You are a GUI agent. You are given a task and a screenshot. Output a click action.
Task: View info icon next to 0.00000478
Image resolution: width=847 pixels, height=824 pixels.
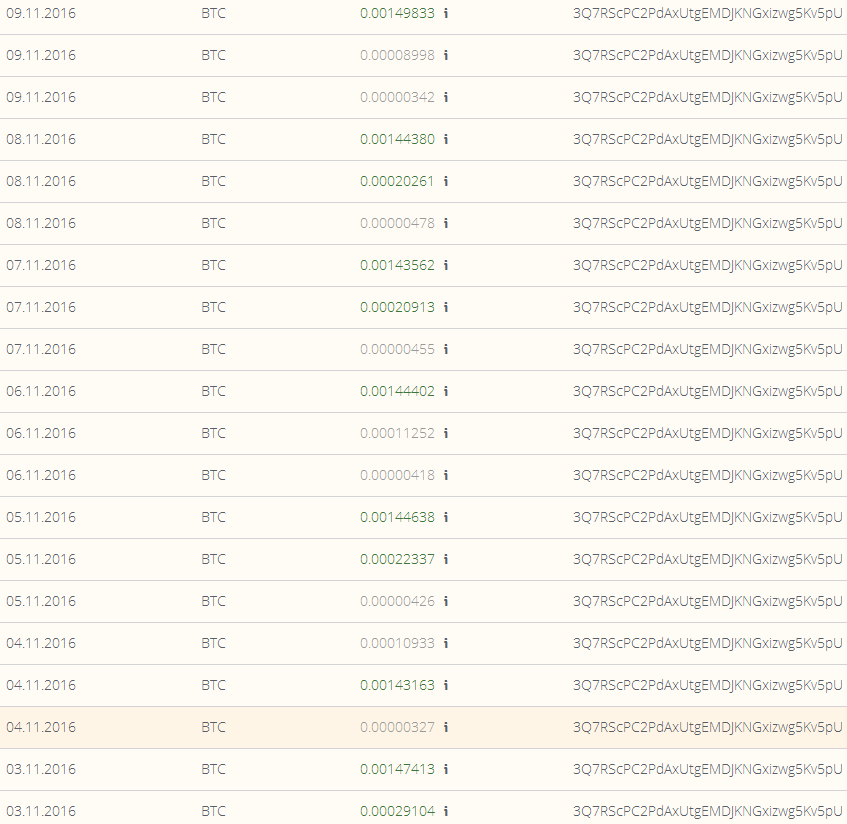[x=446, y=223]
